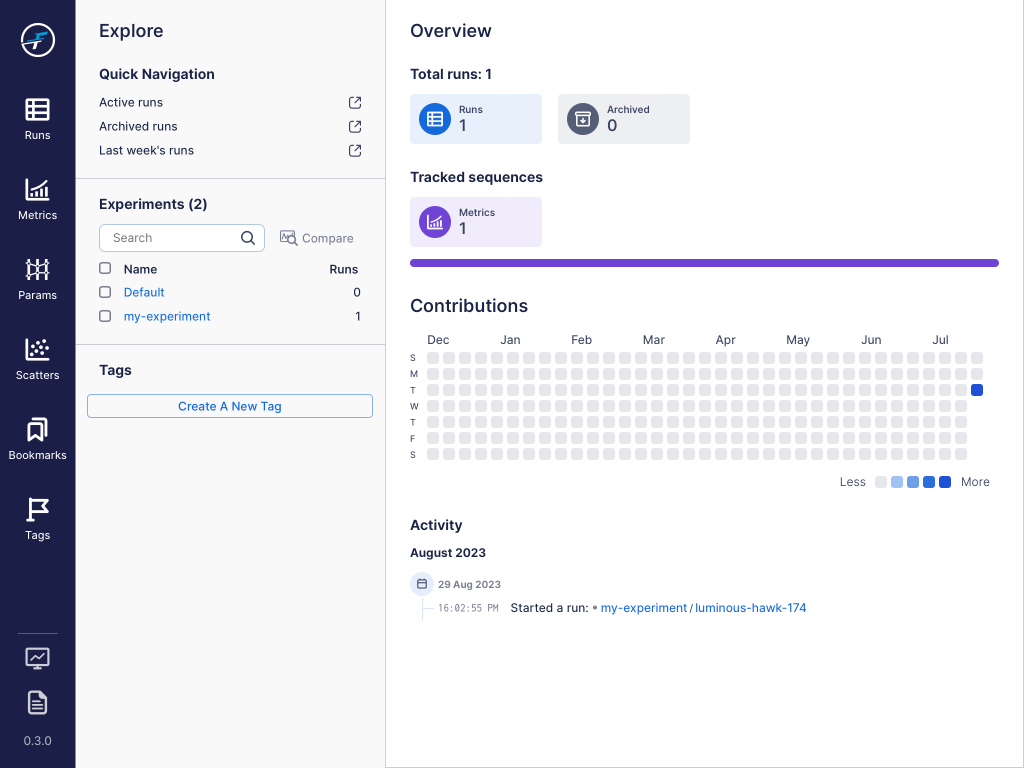Open the reports document icon near the bottom
This screenshot has width=1024, height=768.
coord(37,702)
